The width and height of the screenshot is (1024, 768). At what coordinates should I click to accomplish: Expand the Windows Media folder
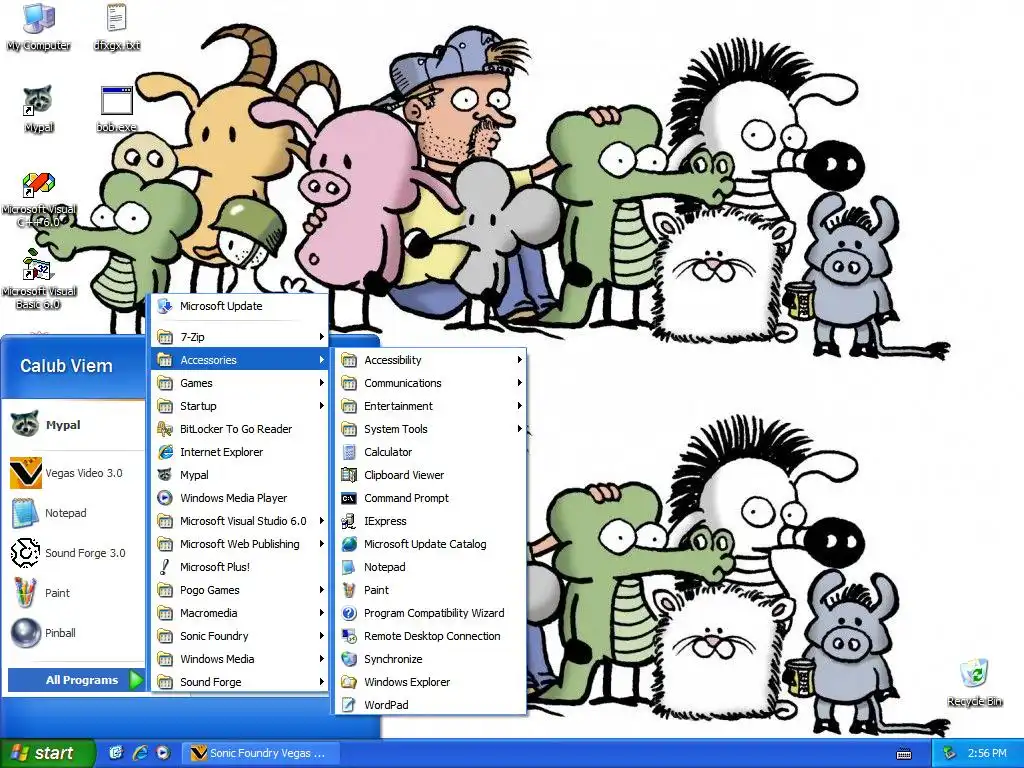(x=240, y=659)
